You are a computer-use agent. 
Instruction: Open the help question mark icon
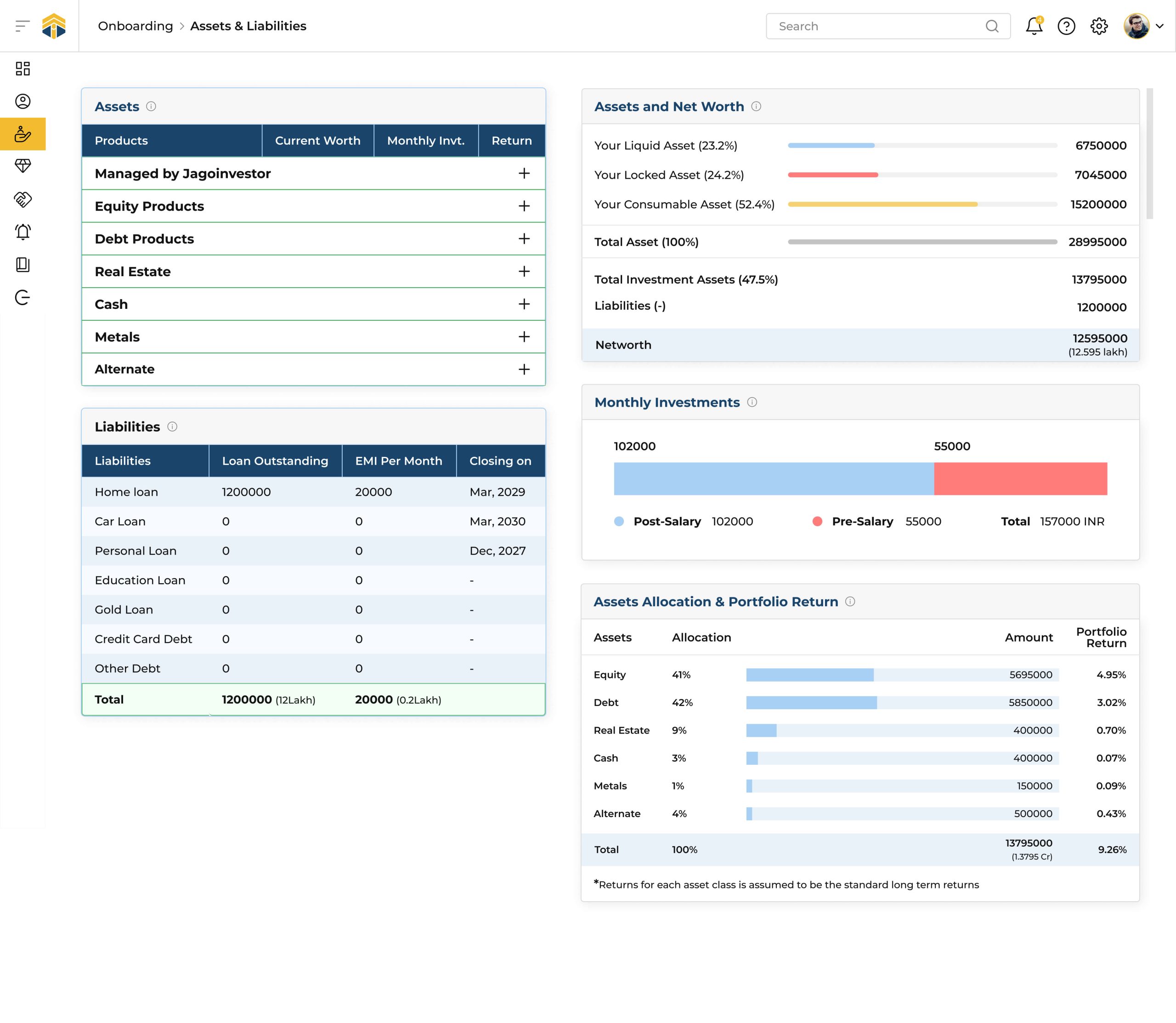[x=1066, y=26]
